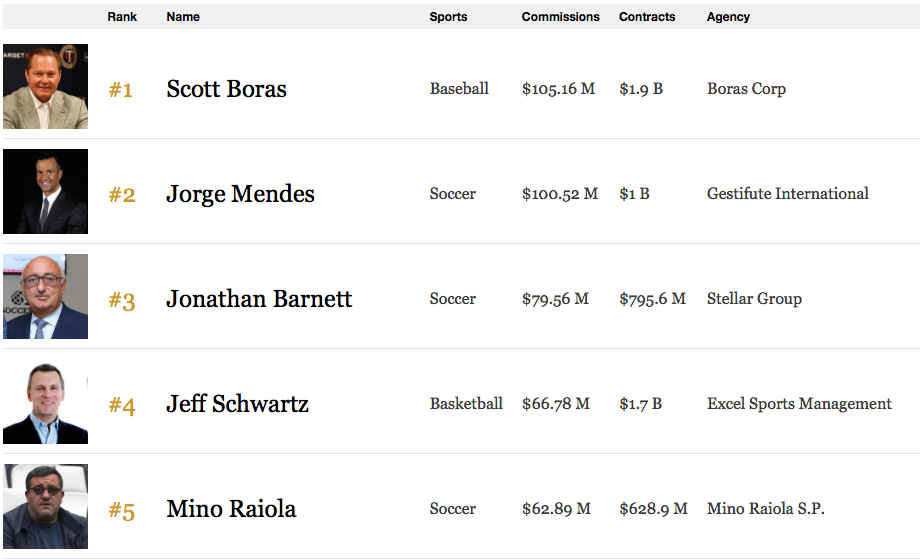This screenshot has width=920, height=560.
Task: Open Jeff Schwartz profile photo
Action: coord(45,402)
